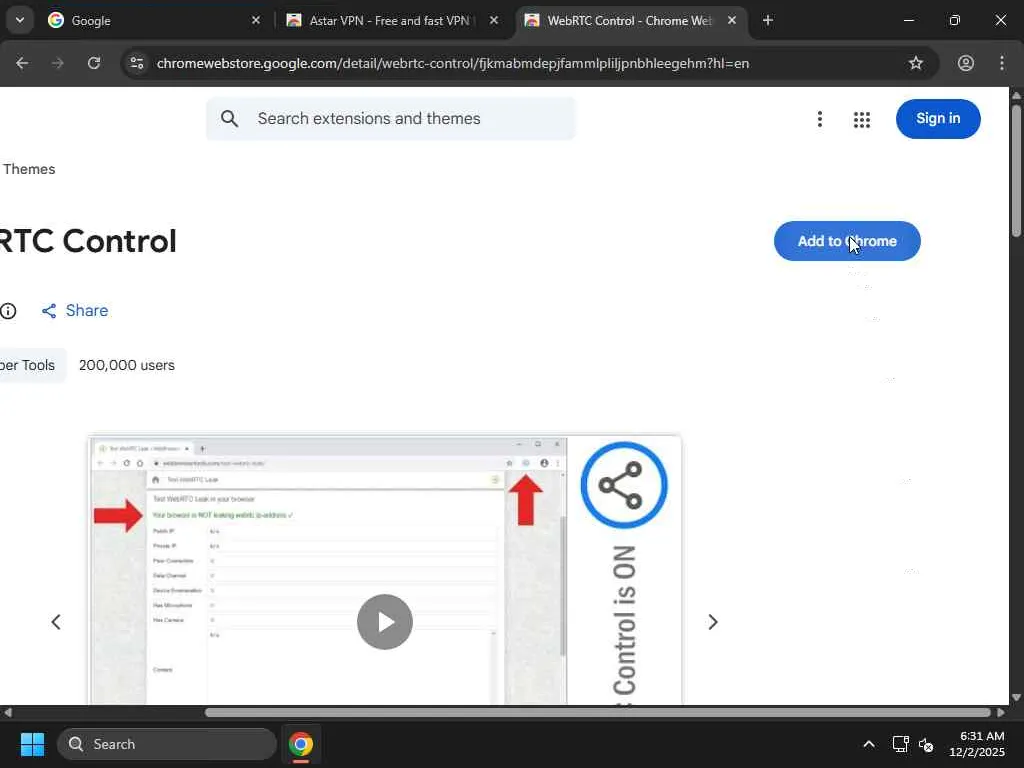The height and width of the screenshot is (768, 1024).
Task: Open the Windows Start menu
Action: [x=32, y=744]
